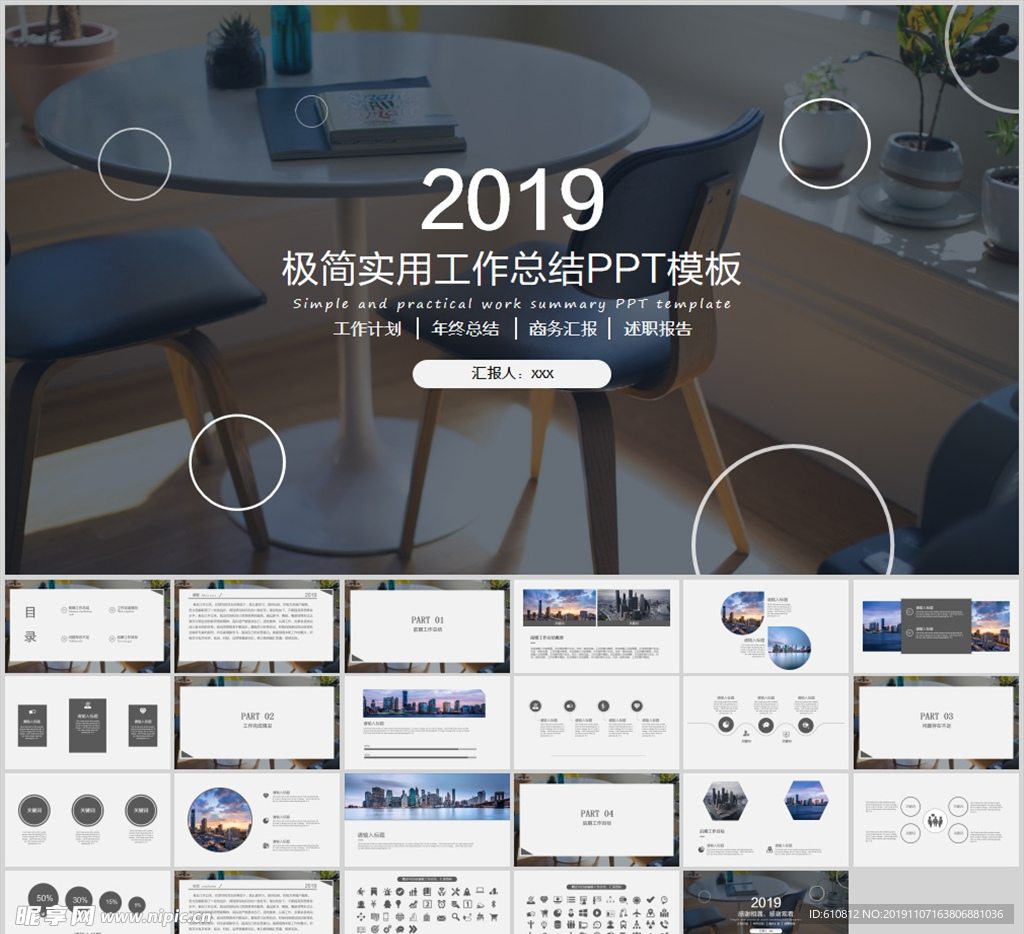Open the second icon library slide thumbnail
This screenshot has height=934, width=1024.
pyautogui.click(x=597, y=902)
